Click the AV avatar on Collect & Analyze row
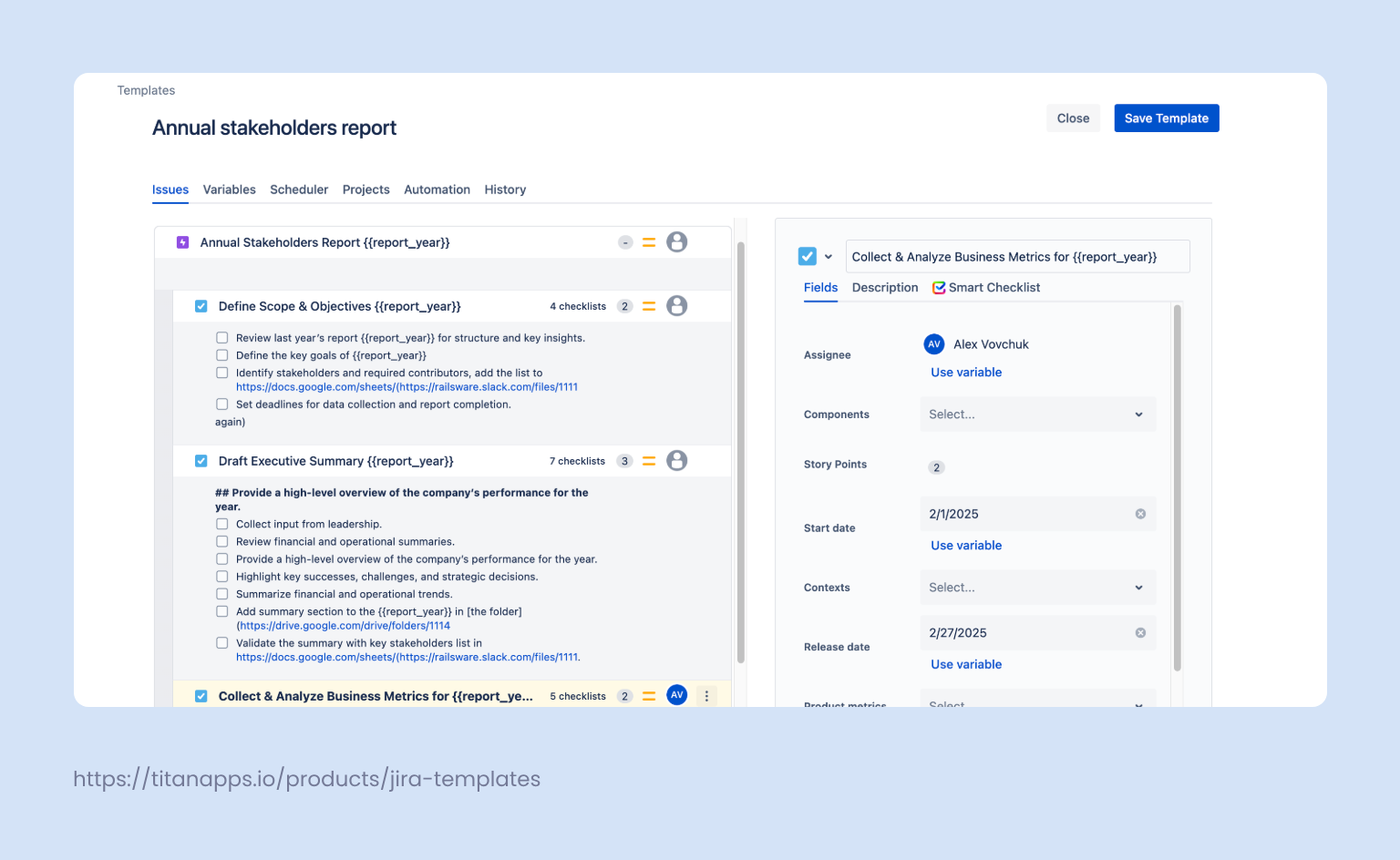 click(x=676, y=695)
